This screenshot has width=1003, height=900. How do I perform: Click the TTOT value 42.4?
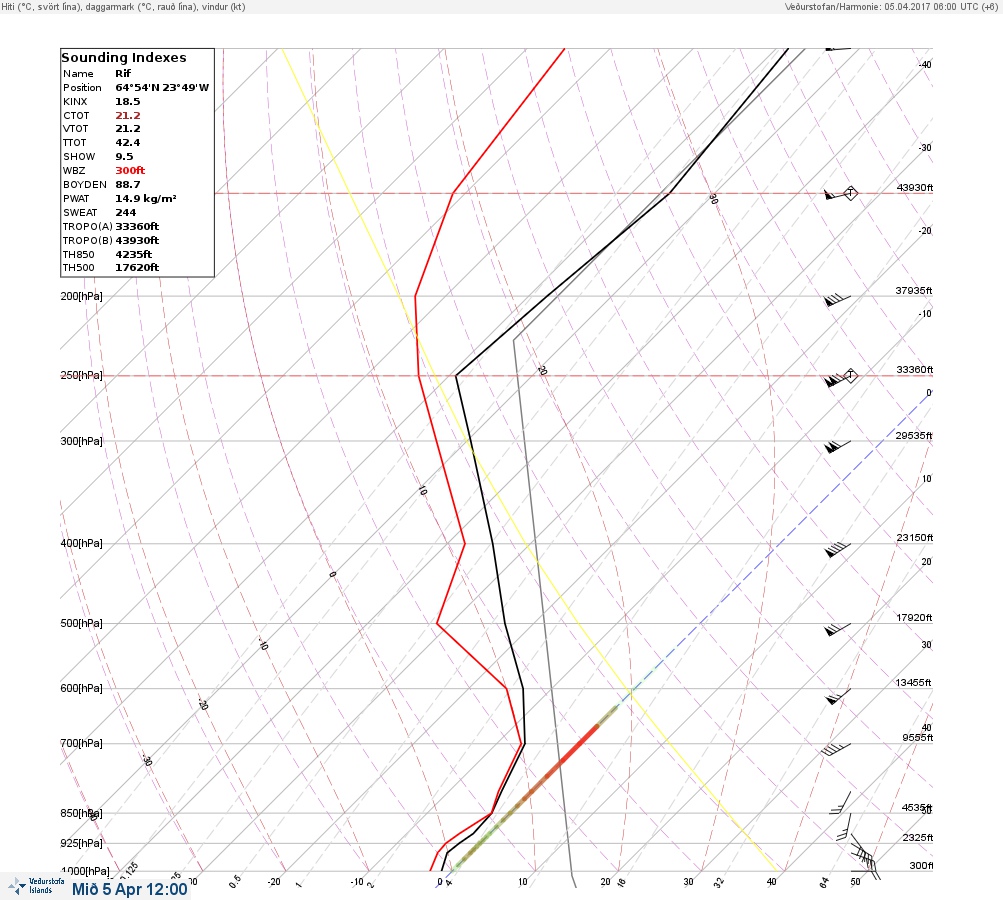point(128,143)
